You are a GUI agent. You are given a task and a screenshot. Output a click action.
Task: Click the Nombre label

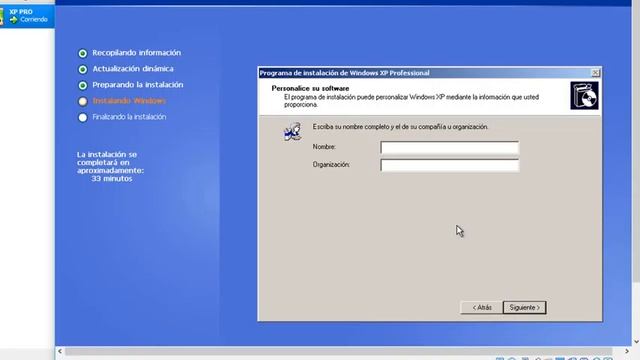click(324, 147)
